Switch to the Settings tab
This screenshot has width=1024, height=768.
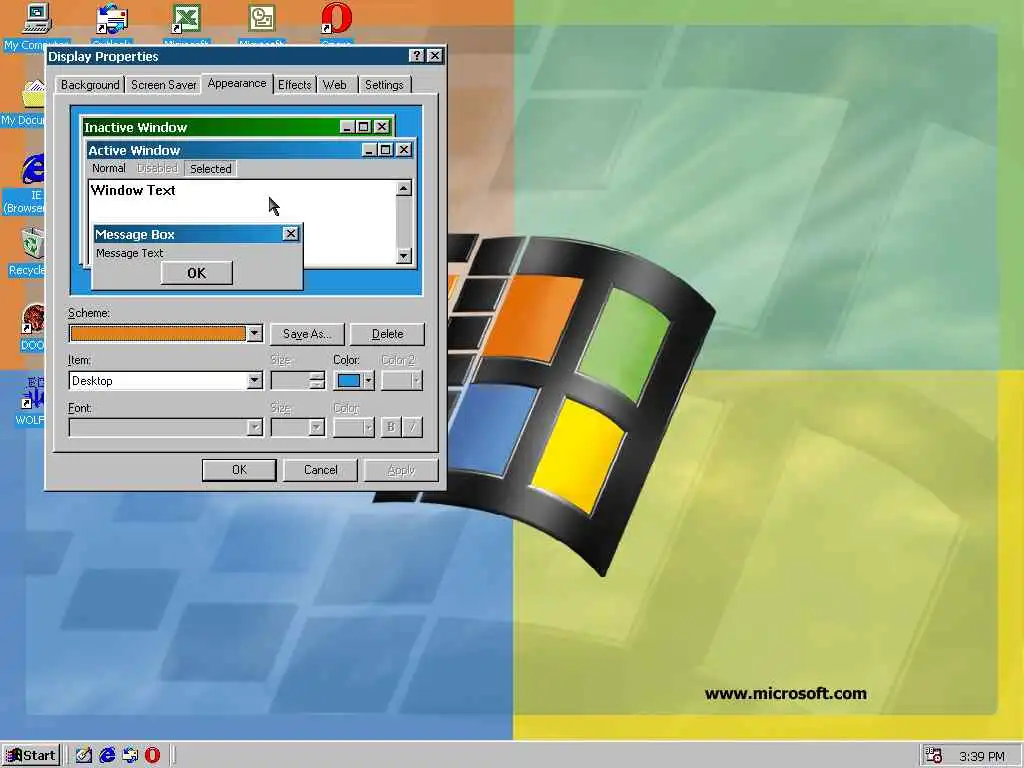[x=384, y=85]
